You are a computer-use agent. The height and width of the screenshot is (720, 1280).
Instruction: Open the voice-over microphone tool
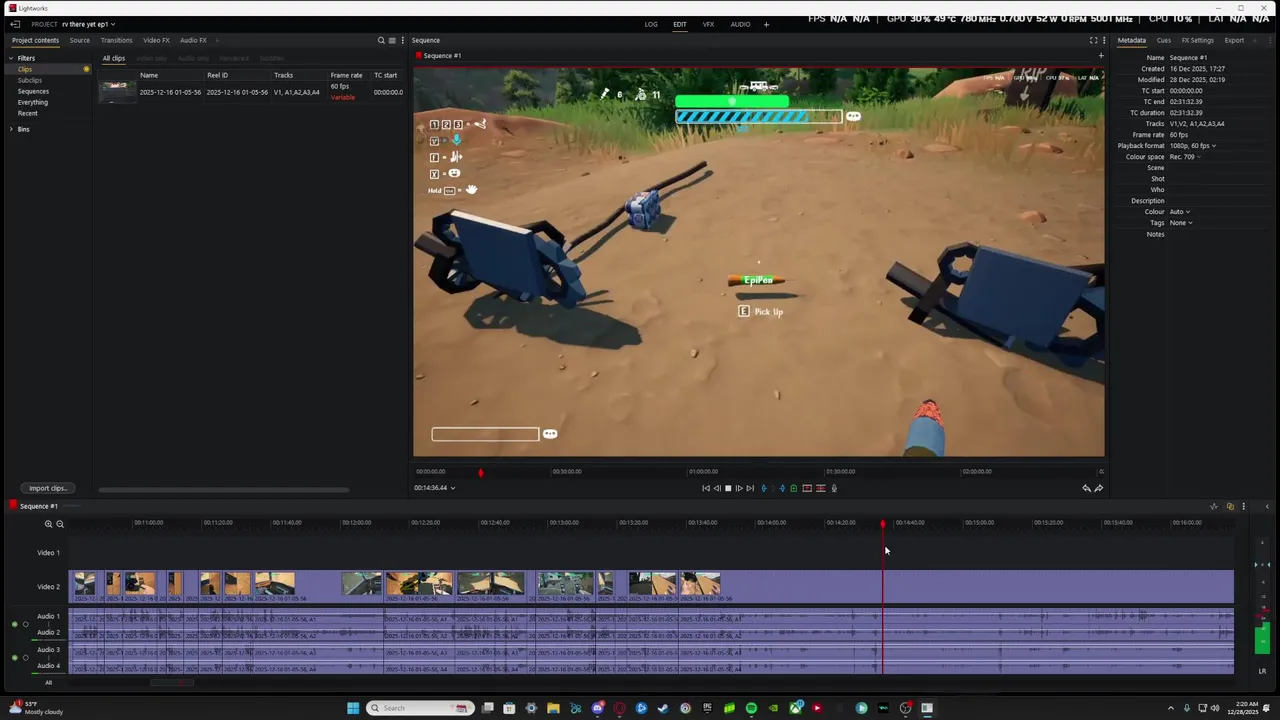click(x=834, y=488)
